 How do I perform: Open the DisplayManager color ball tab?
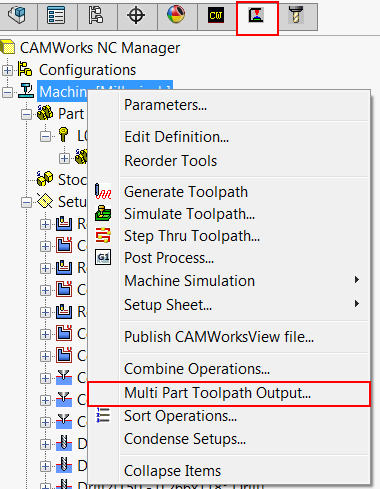177,15
